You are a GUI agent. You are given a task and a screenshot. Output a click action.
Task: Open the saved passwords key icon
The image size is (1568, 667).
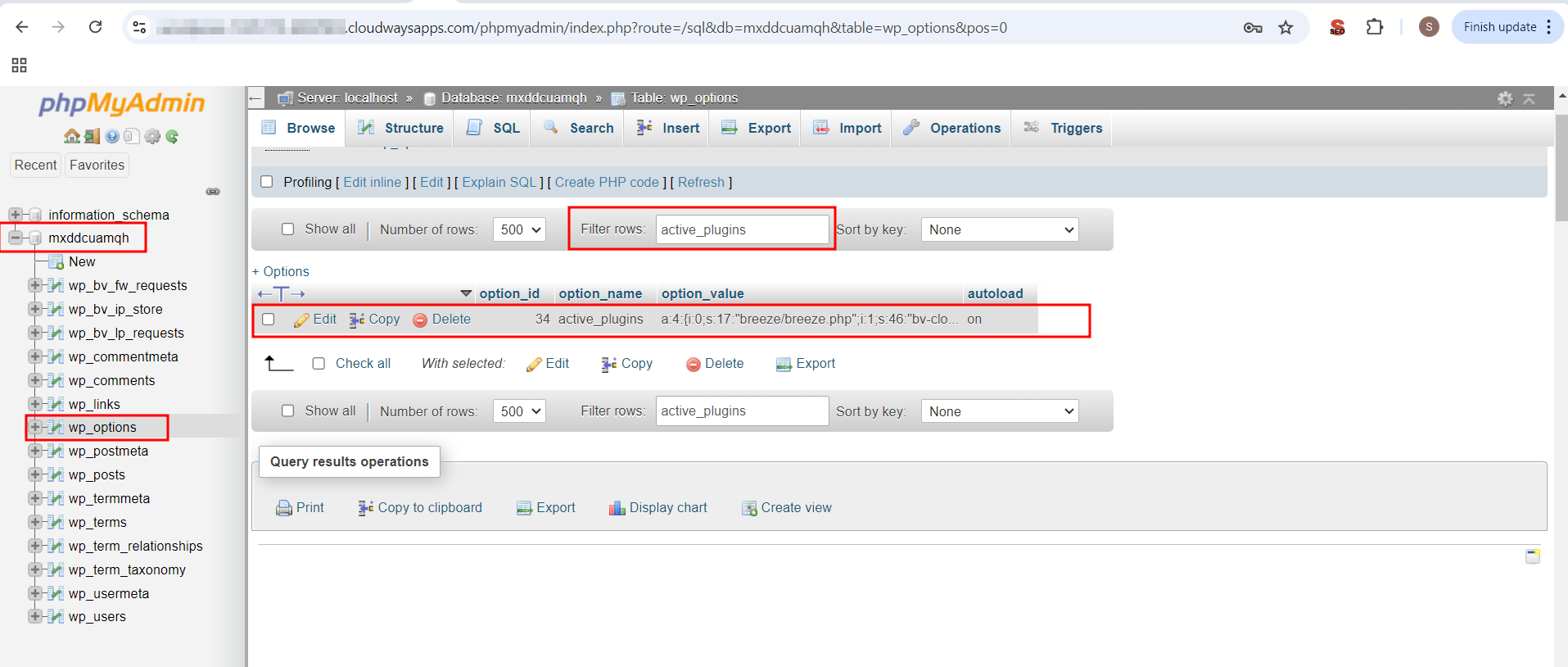(1252, 28)
